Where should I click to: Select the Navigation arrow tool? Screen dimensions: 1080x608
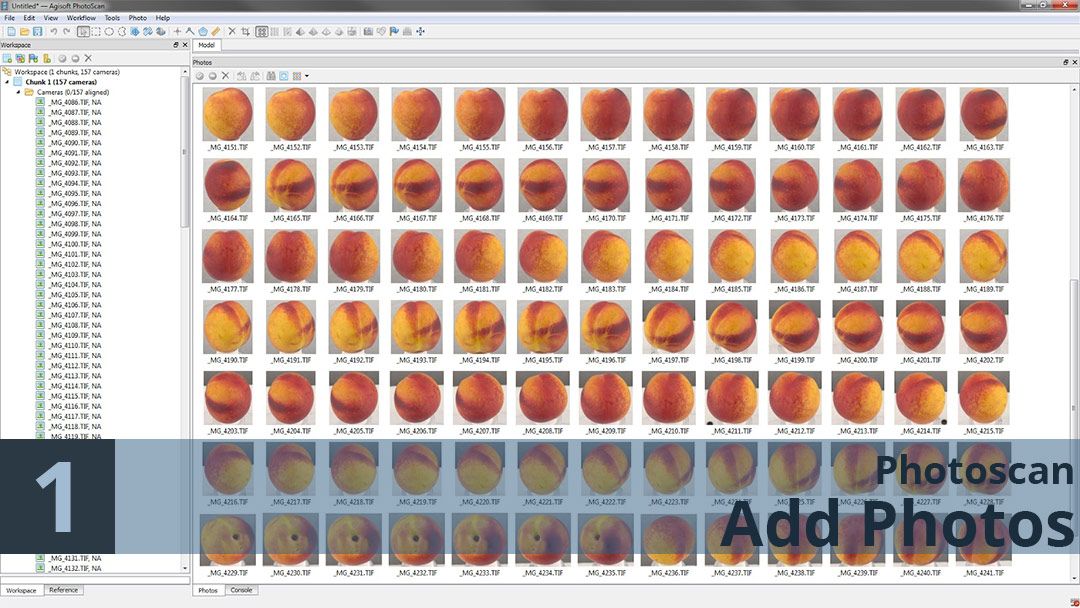(83, 32)
